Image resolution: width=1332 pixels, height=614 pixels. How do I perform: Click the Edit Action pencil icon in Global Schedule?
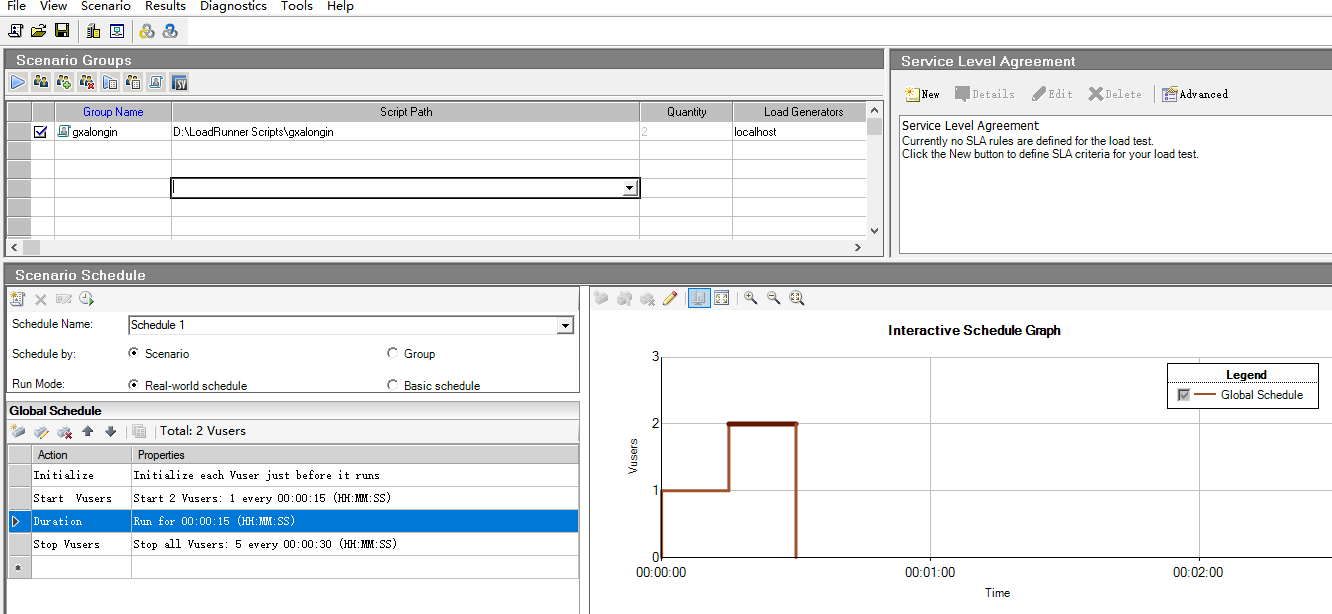pos(41,432)
